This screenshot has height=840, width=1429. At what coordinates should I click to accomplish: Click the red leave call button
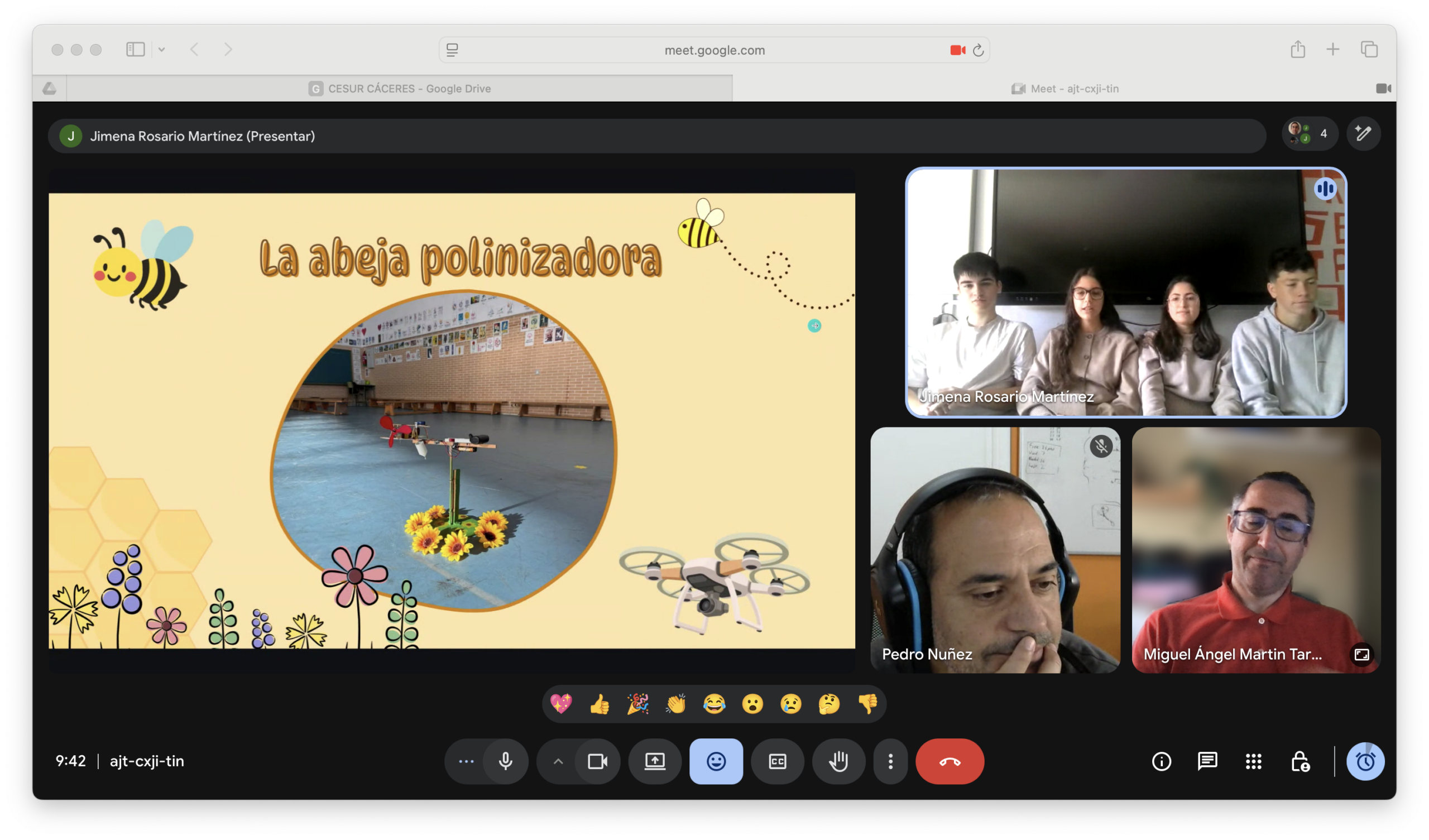click(950, 761)
